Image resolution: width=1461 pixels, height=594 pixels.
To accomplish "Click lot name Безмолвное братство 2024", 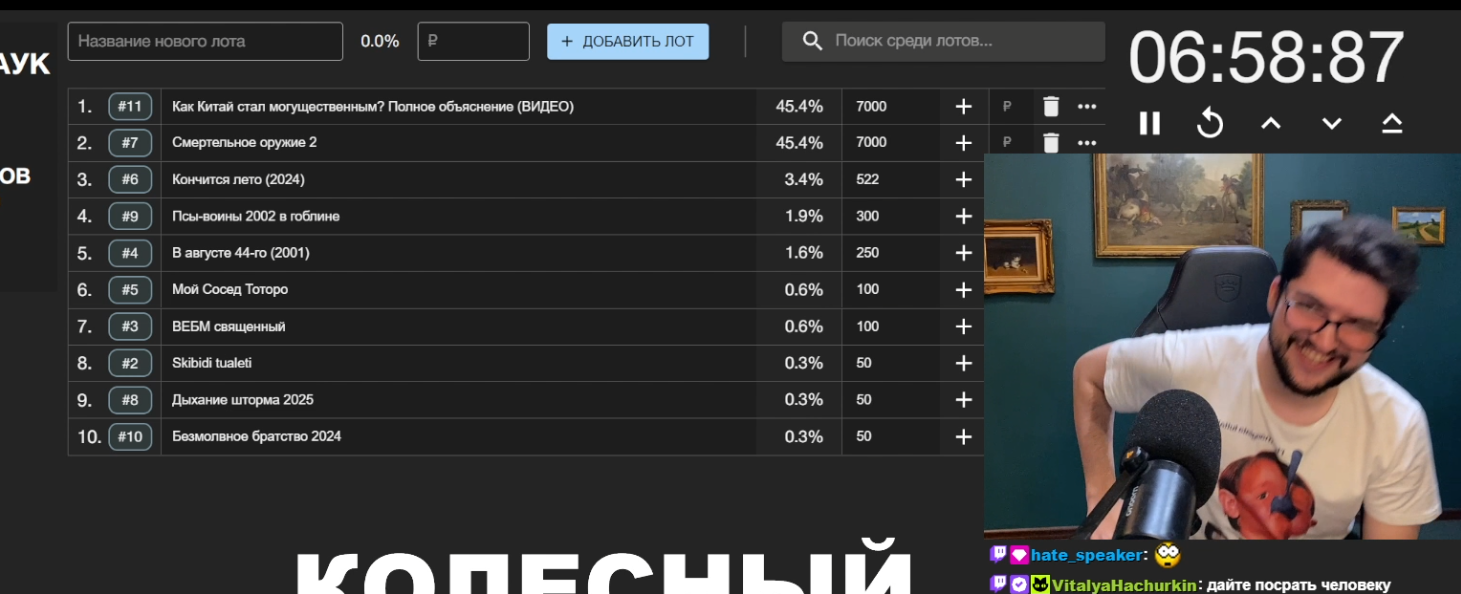I will [x=257, y=436].
